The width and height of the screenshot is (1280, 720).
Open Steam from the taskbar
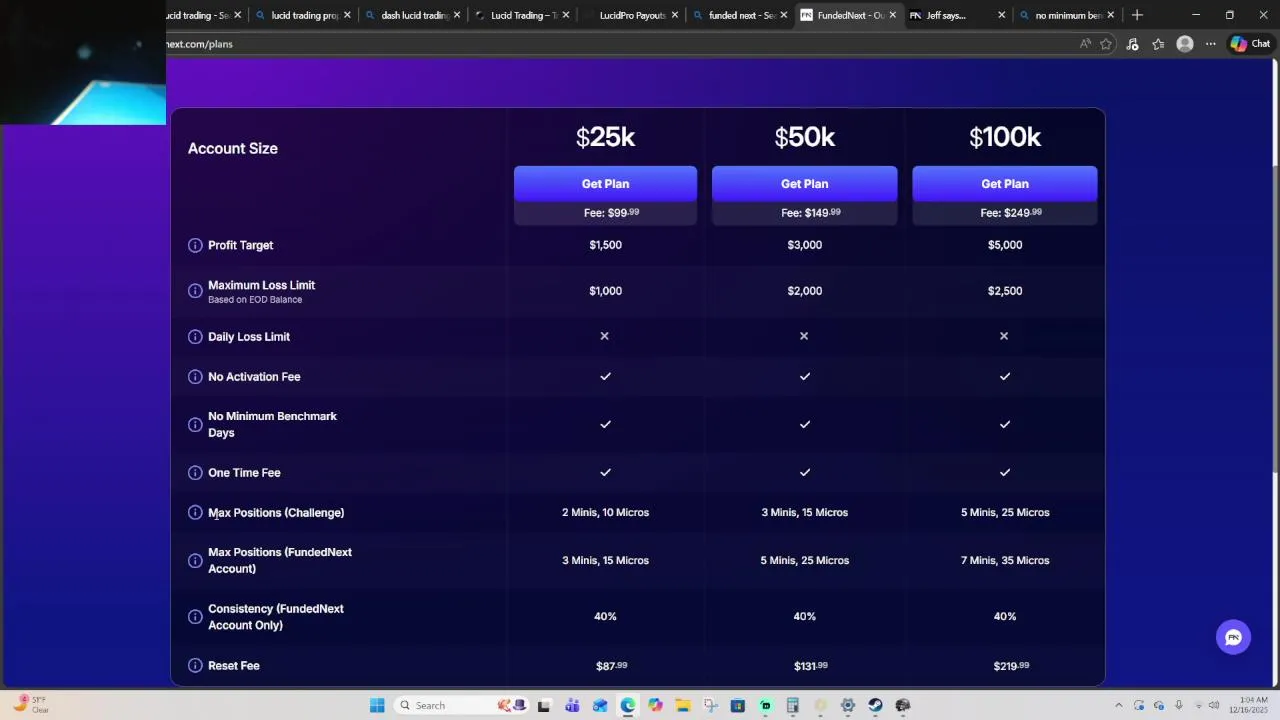[875, 705]
